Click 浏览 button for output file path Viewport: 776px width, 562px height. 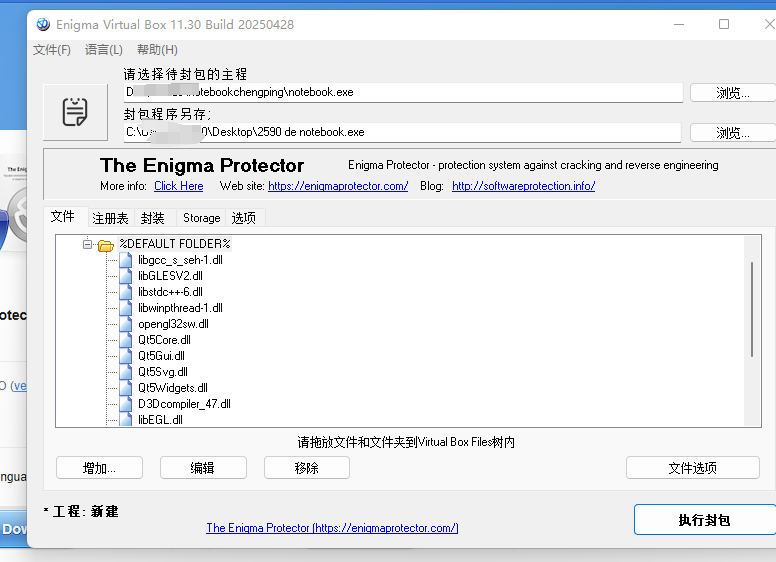(733, 133)
